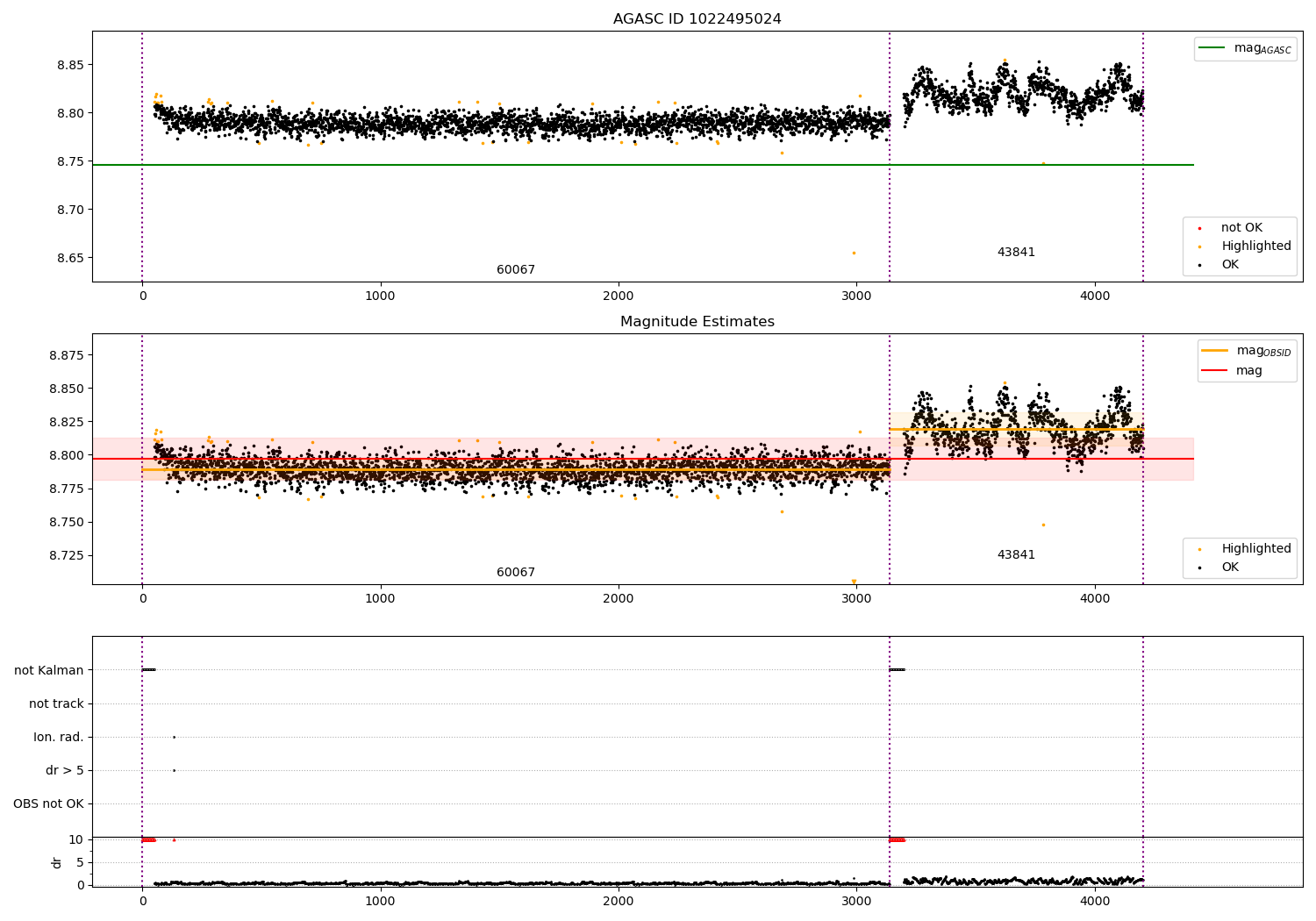
Task: Select the OK marker in top plot legend
Action: (x=1199, y=265)
